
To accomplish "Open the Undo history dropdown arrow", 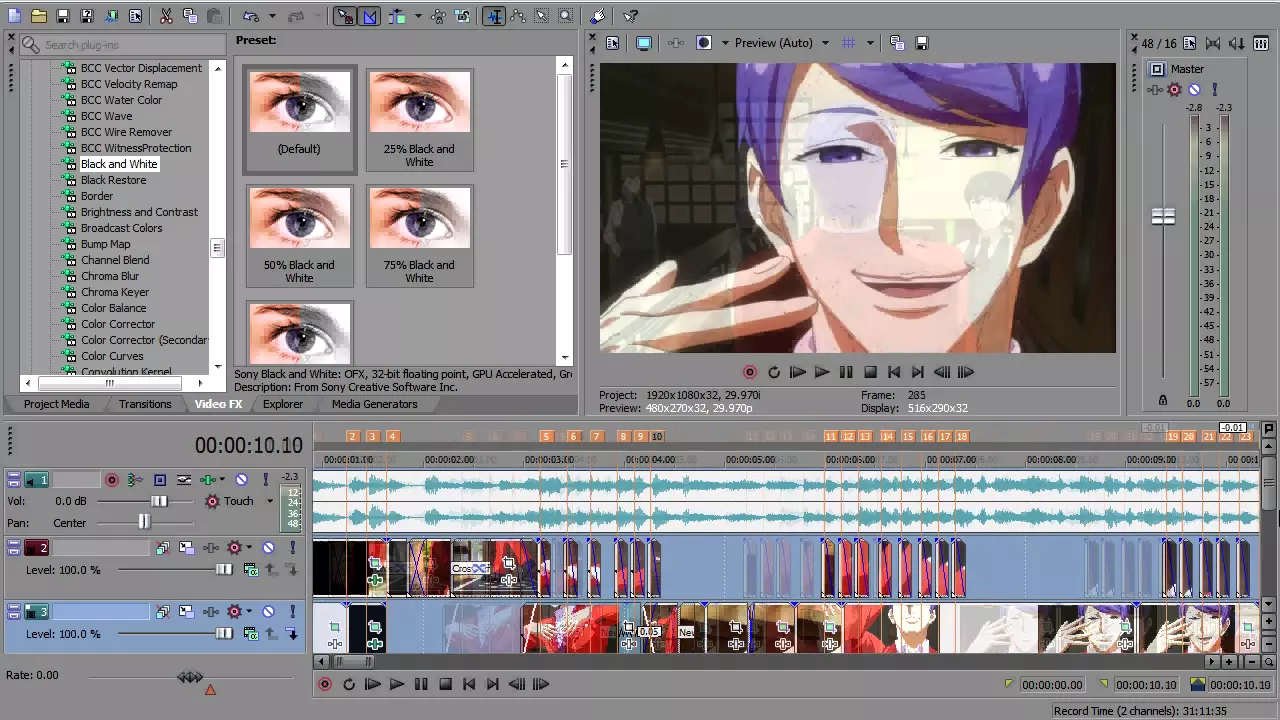I will tap(272, 16).
